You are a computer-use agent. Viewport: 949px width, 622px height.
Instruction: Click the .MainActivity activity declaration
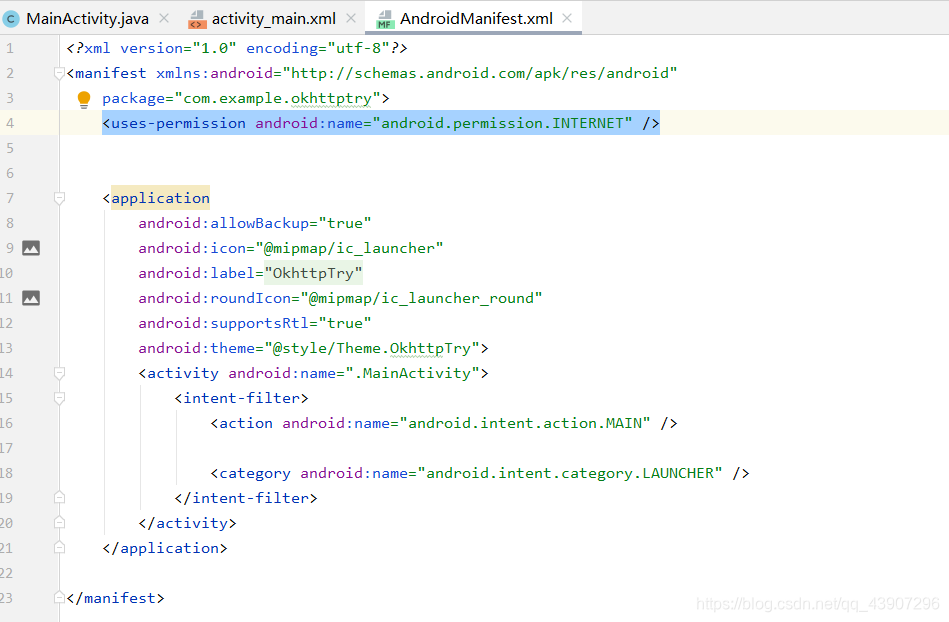(314, 373)
